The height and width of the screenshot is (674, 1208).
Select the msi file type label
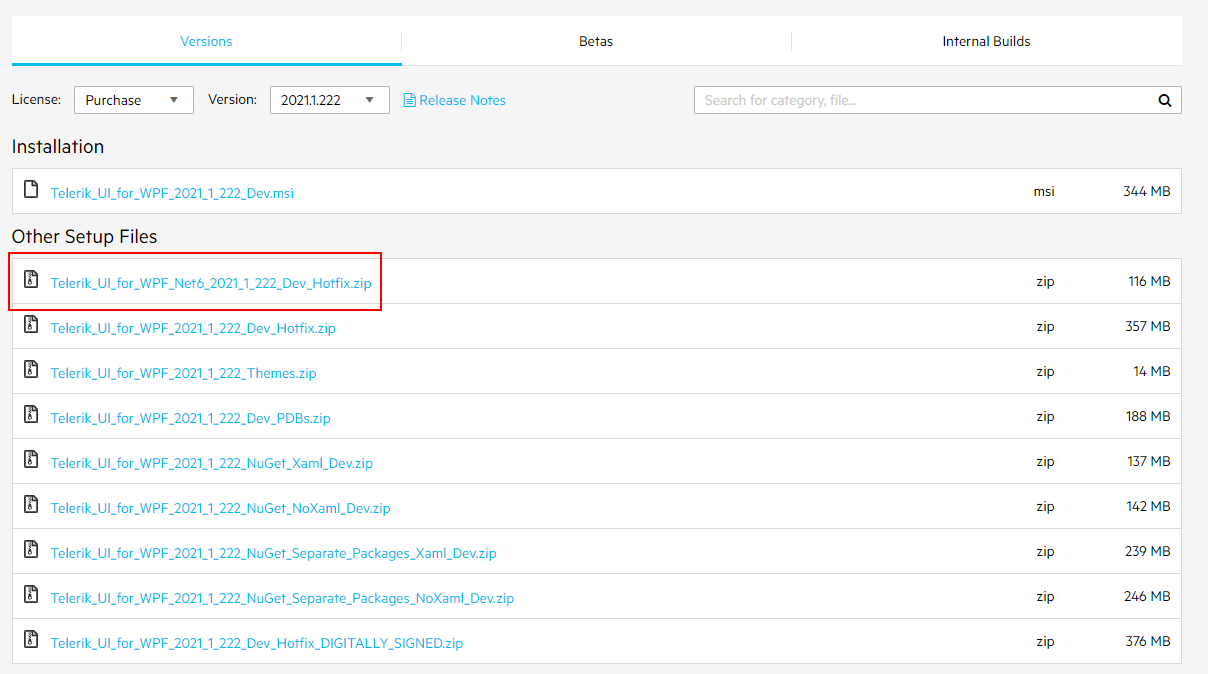tap(1044, 191)
